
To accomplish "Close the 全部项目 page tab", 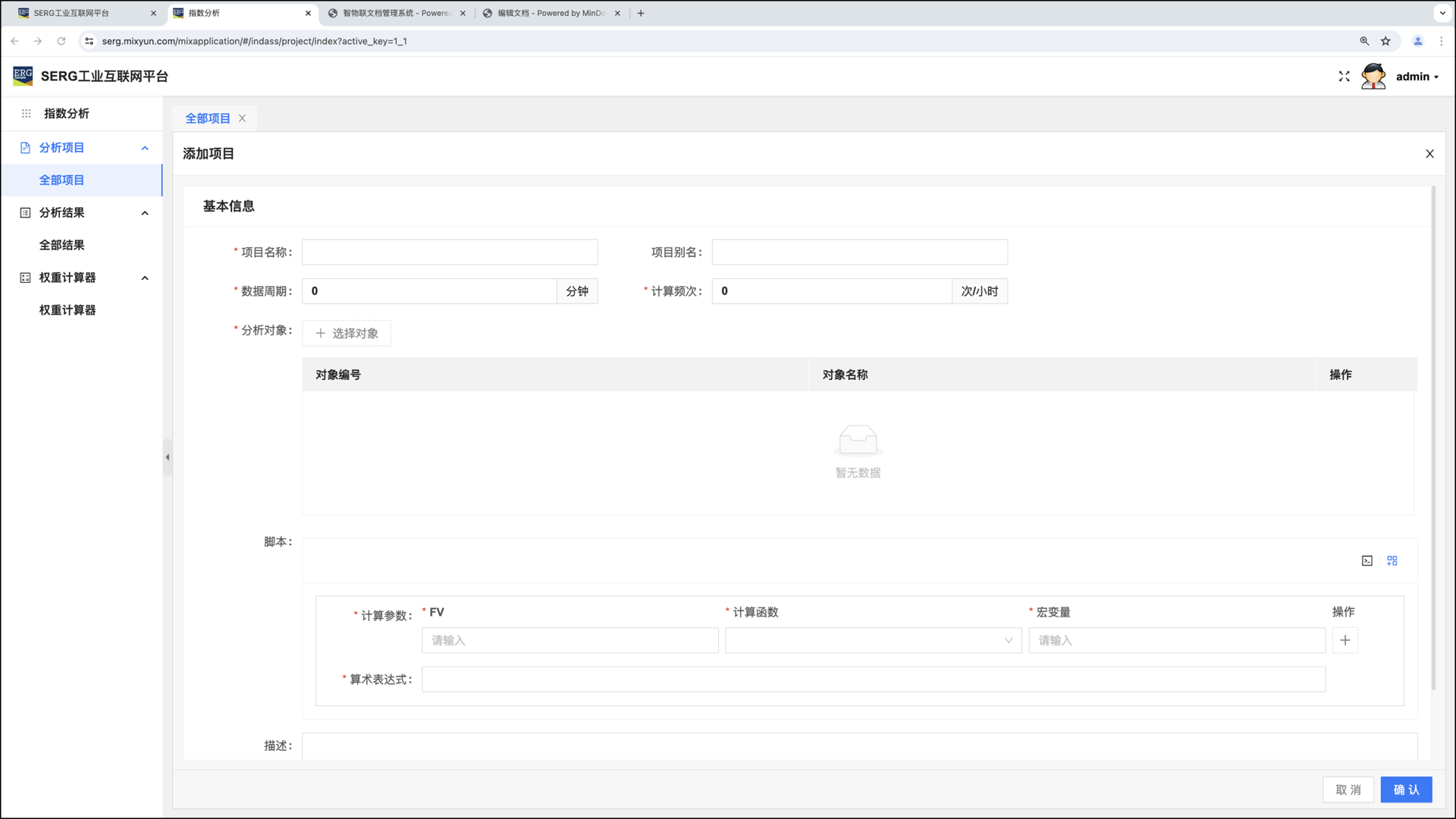I will (242, 118).
